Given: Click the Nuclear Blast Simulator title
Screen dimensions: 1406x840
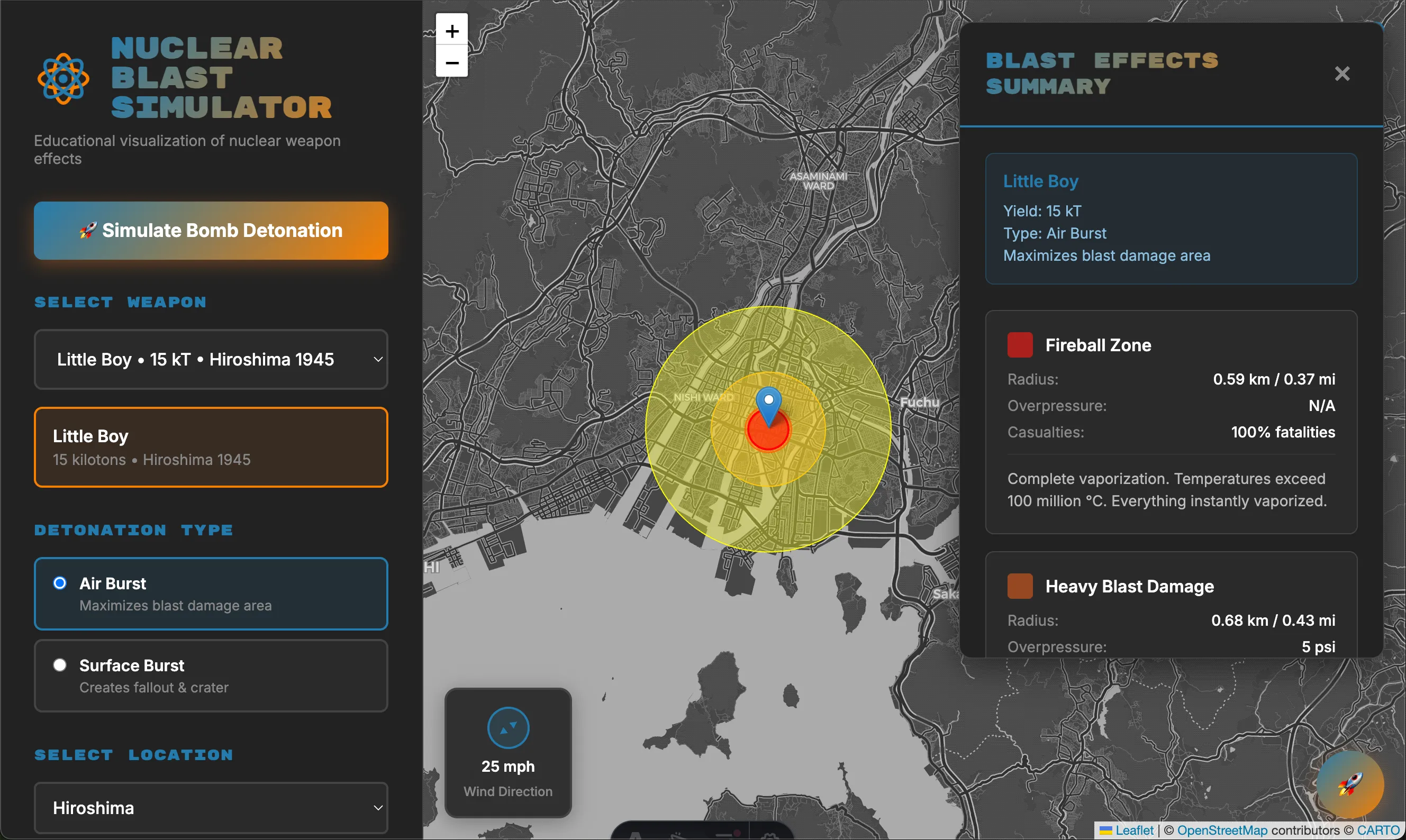Looking at the screenshot, I should [221, 78].
